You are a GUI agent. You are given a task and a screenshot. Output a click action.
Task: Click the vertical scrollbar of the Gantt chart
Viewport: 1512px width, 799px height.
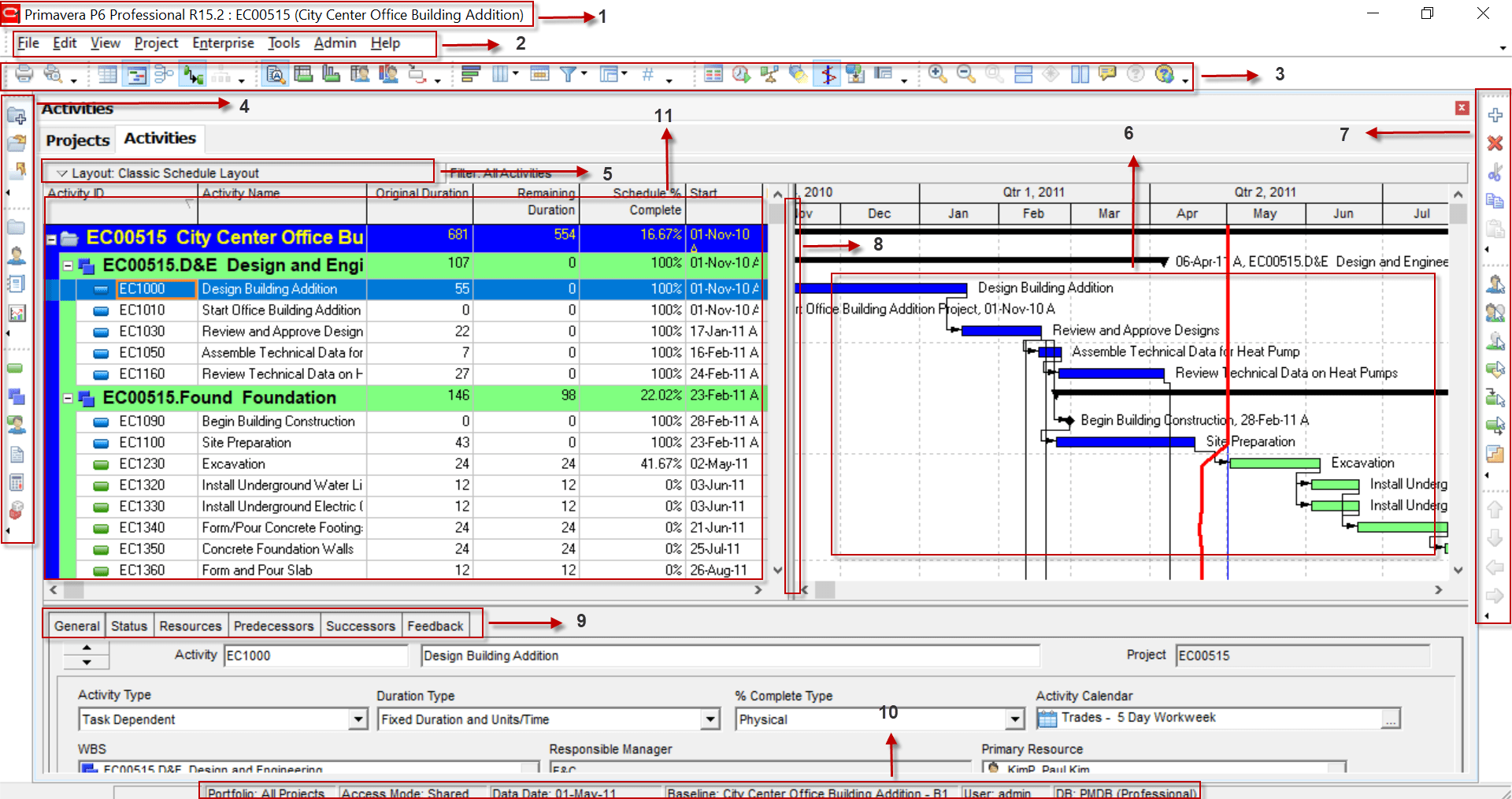(x=1458, y=382)
